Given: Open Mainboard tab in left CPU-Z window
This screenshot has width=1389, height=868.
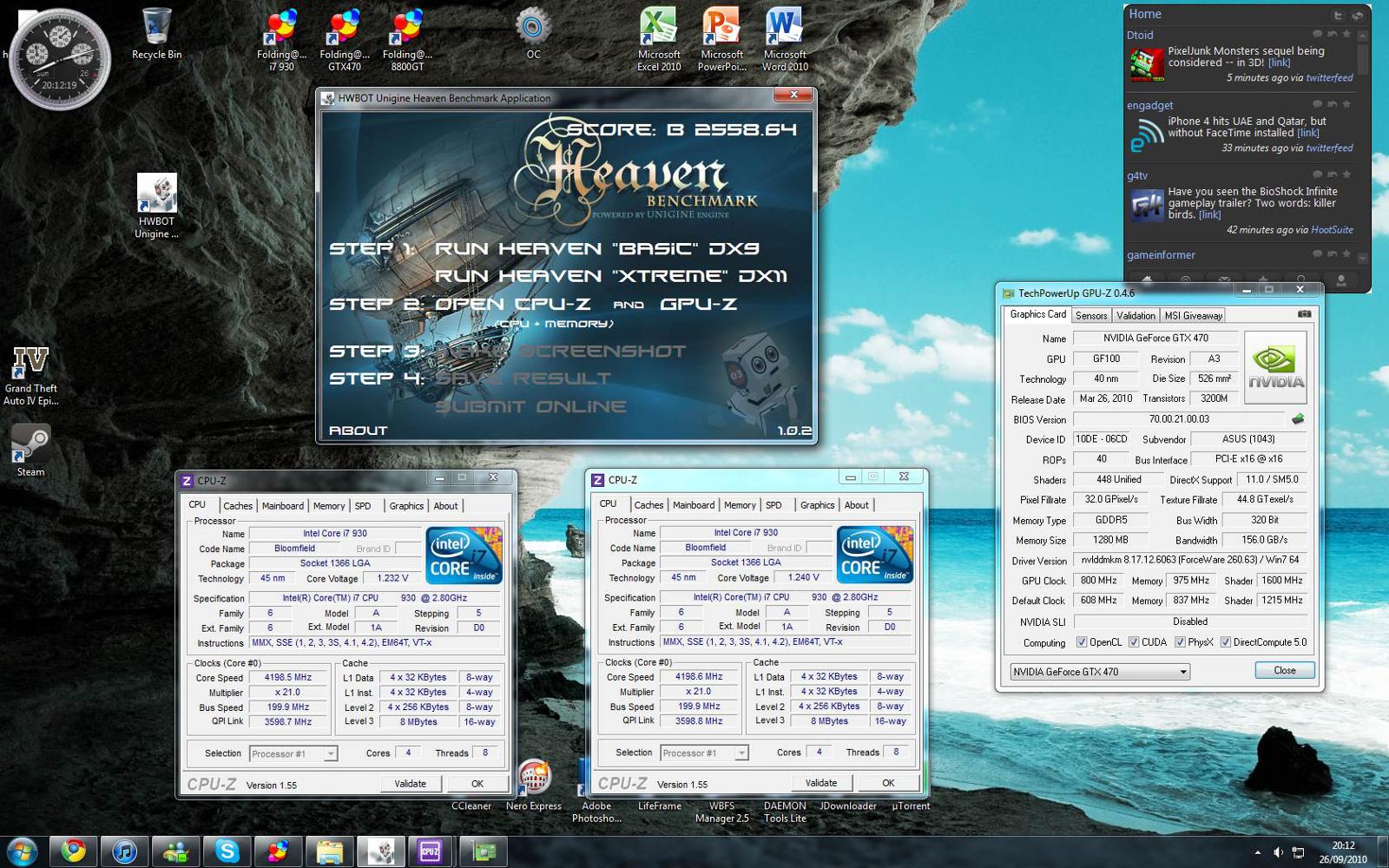Looking at the screenshot, I should pyautogui.click(x=283, y=506).
